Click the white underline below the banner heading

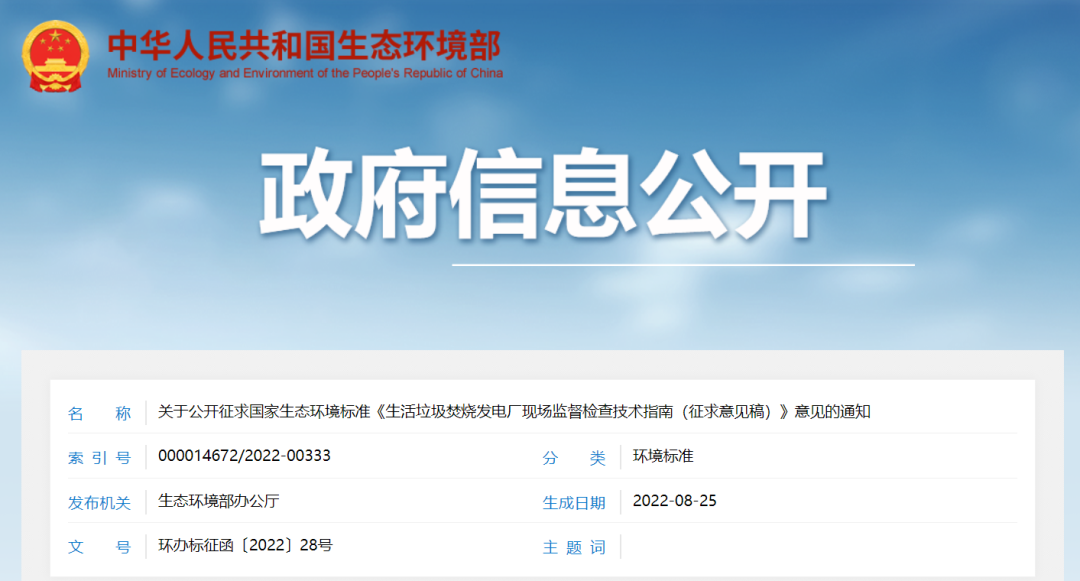pyautogui.click(x=683, y=265)
